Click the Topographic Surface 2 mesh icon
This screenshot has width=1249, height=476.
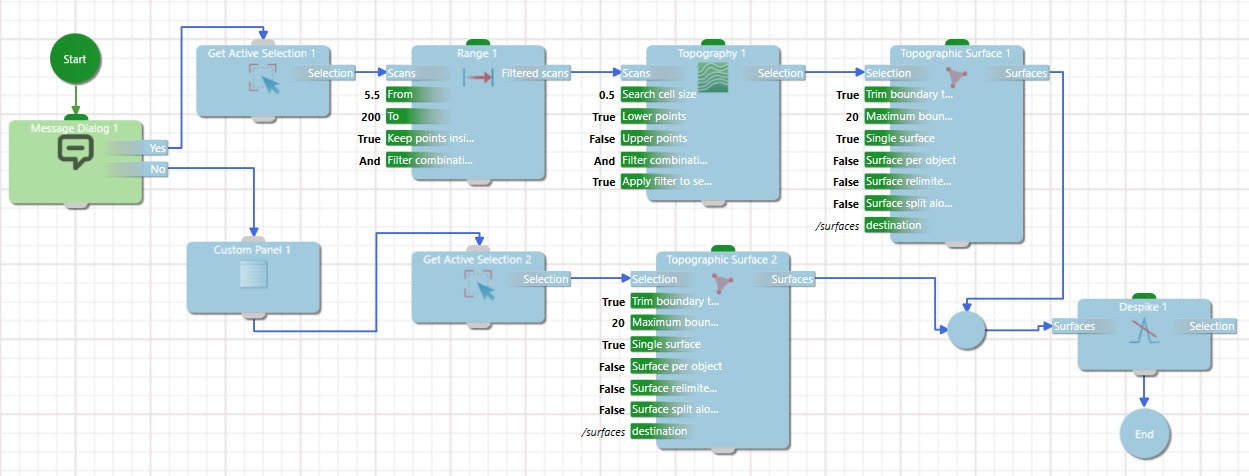[x=723, y=284]
